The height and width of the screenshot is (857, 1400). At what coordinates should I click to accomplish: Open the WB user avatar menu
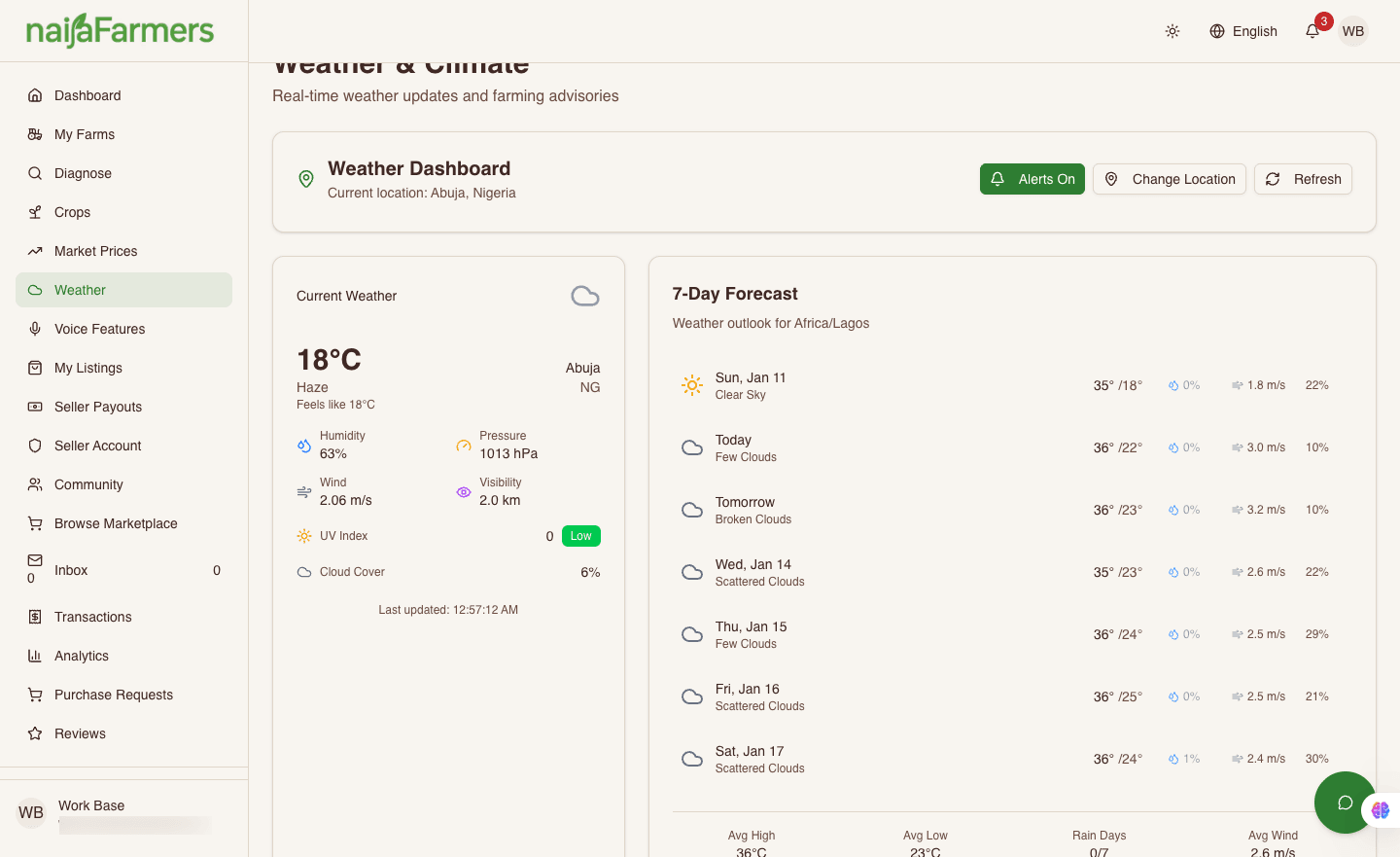click(x=1352, y=31)
